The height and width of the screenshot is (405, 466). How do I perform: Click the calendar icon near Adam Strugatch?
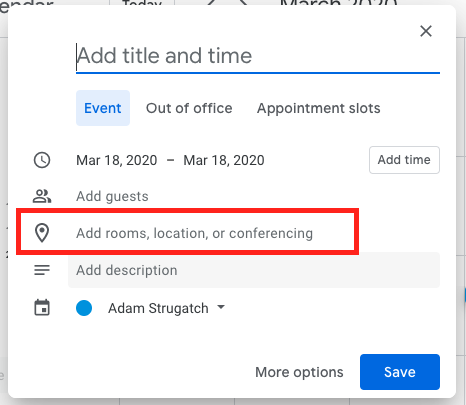click(42, 307)
